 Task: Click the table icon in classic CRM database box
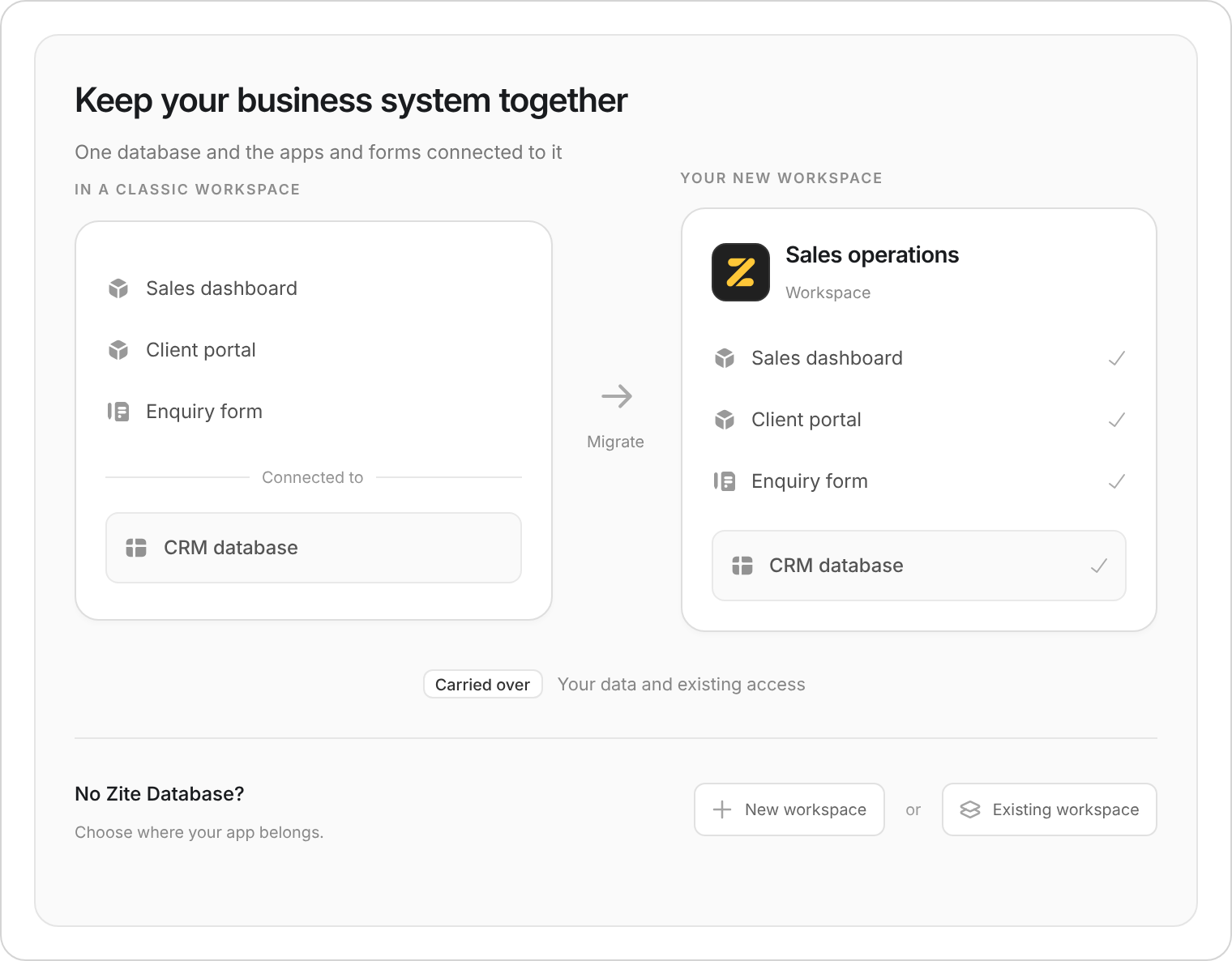[x=136, y=548]
